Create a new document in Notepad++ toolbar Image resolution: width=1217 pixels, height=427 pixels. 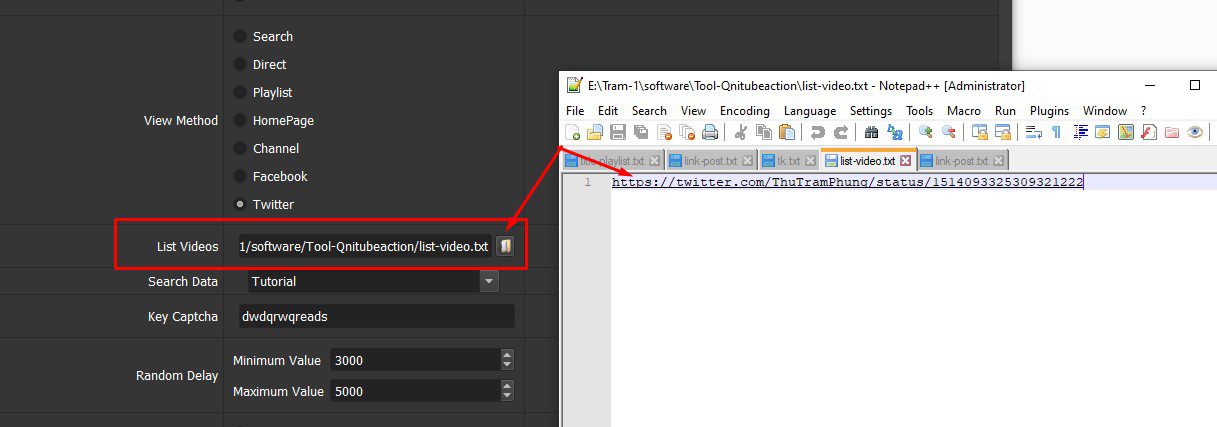(573, 132)
